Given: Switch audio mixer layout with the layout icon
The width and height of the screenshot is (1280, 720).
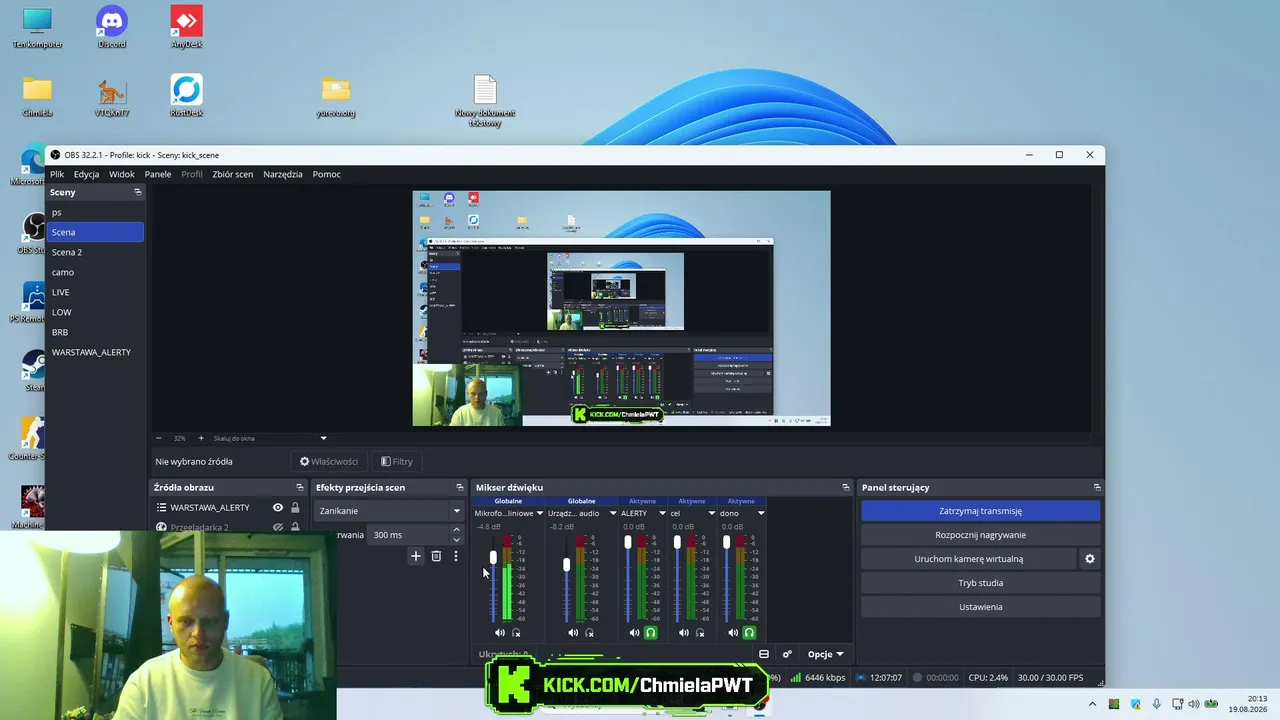Looking at the screenshot, I should [x=764, y=654].
